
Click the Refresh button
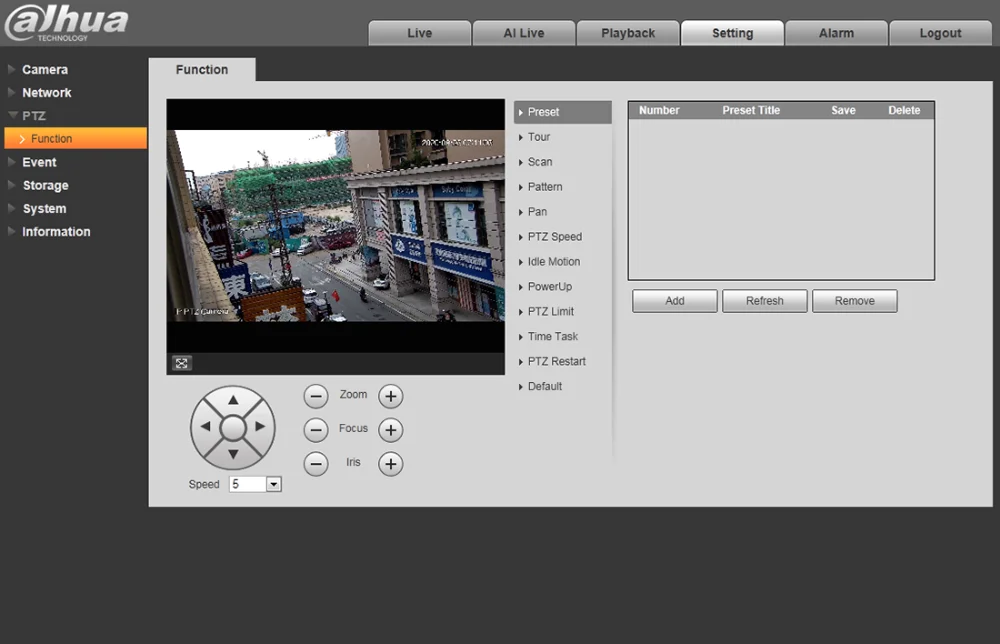(x=765, y=301)
